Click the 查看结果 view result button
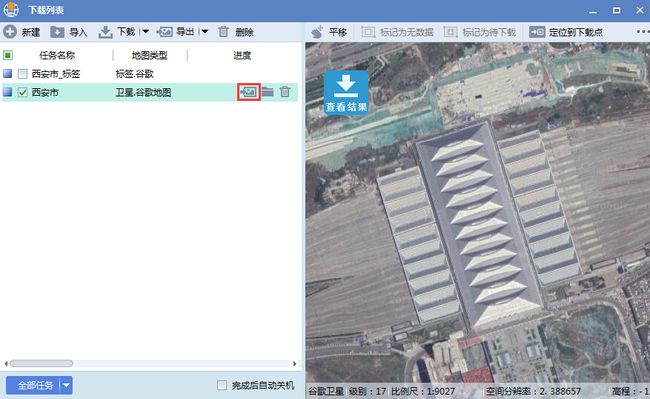The image size is (650, 399). tap(346, 93)
